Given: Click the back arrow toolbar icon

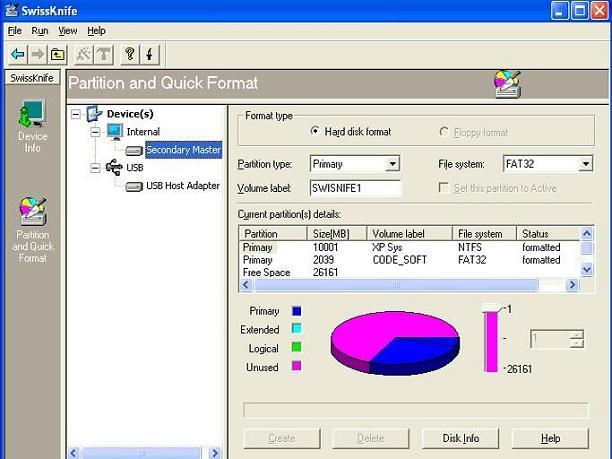Looking at the screenshot, I should pyautogui.click(x=18, y=54).
